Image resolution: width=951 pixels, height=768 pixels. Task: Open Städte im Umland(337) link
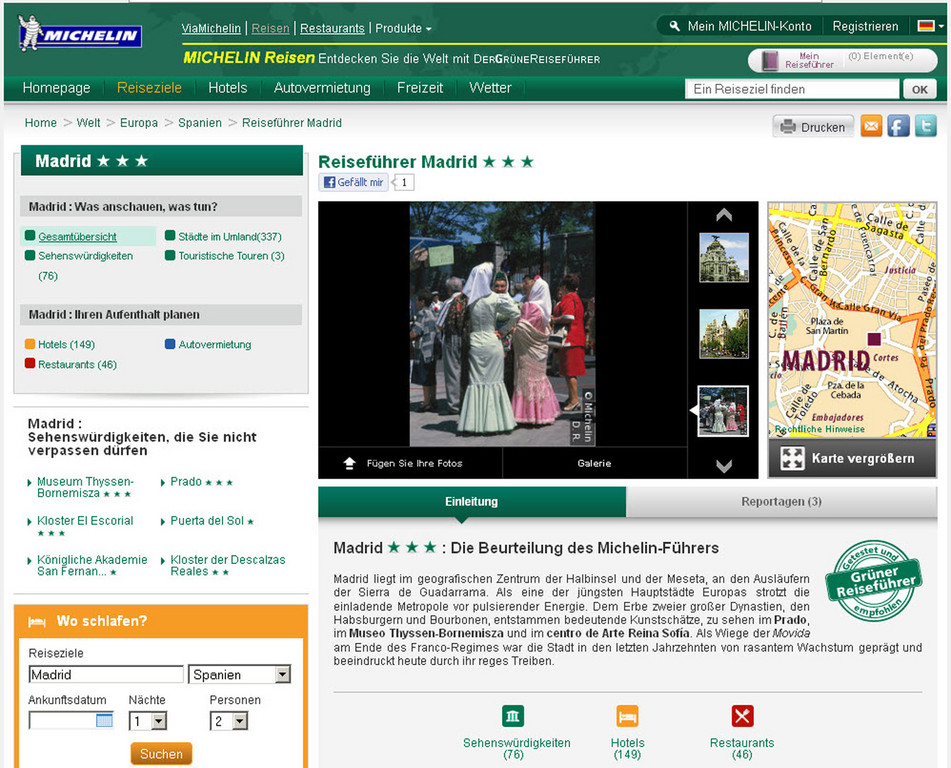(230, 237)
